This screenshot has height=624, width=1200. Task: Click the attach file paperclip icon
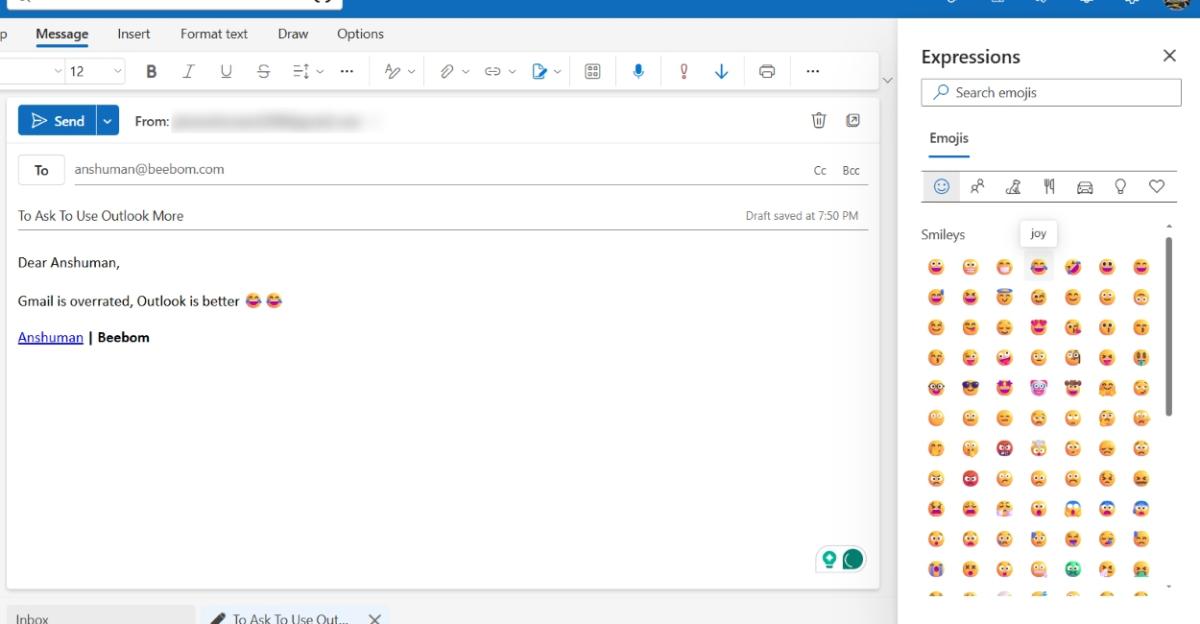(x=447, y=71)
